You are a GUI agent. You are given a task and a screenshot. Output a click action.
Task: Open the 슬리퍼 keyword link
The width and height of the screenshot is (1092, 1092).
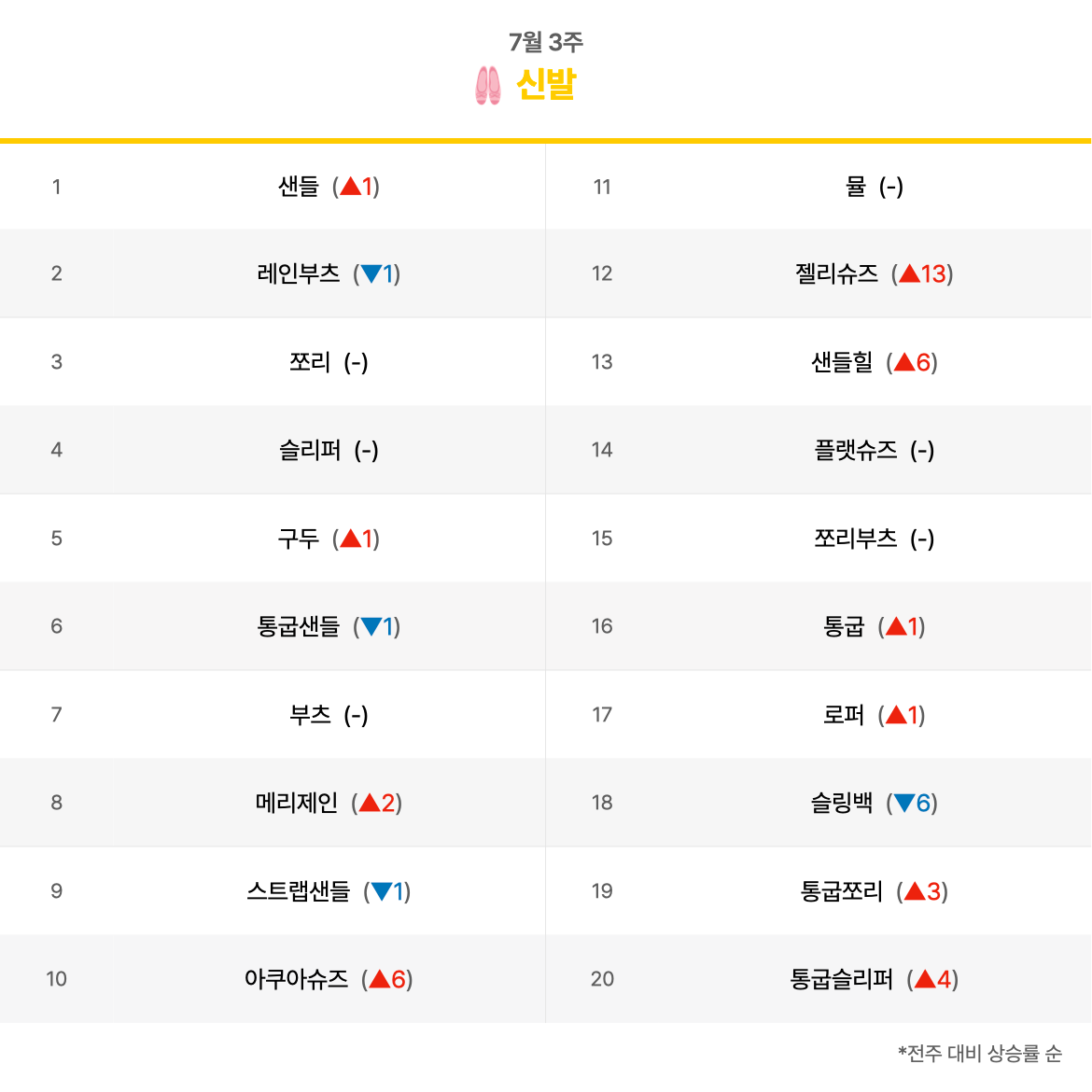pos(310,450)
